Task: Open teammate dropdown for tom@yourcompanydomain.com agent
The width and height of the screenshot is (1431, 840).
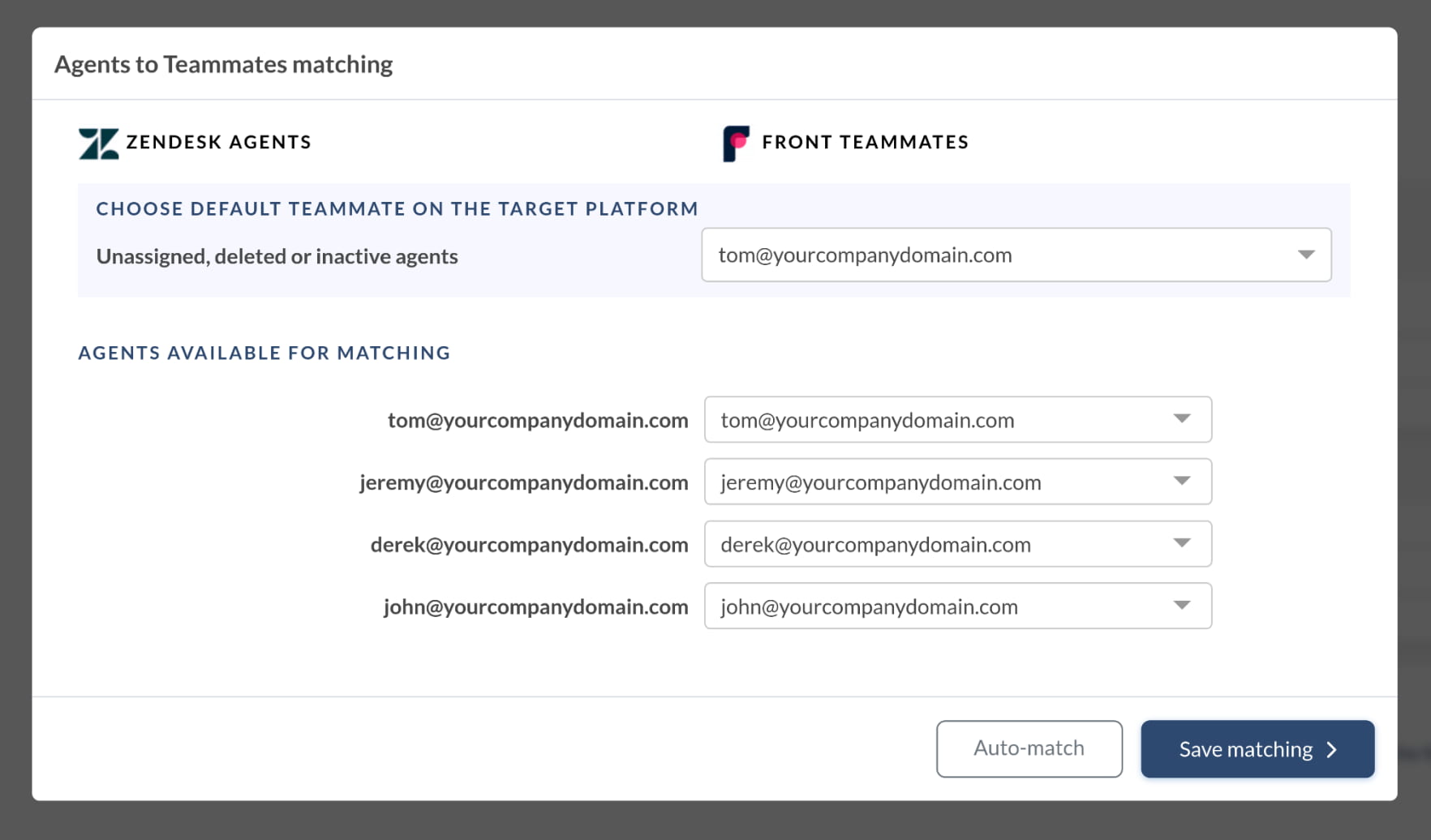Action: (x=957, y=419)
